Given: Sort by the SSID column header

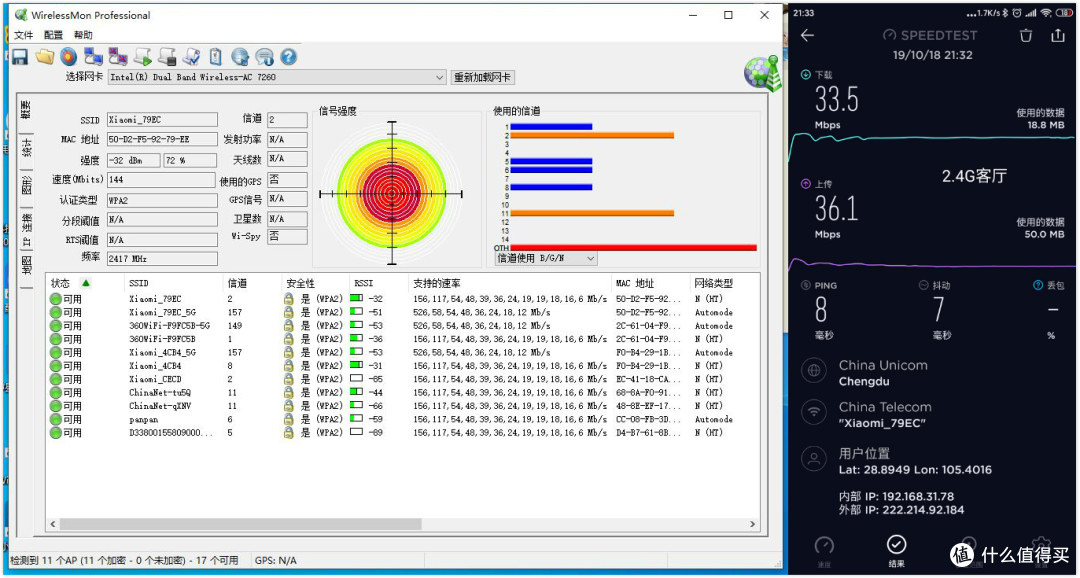Looking at the screenshot, I should pyautogui.click(x=176, y=283).
